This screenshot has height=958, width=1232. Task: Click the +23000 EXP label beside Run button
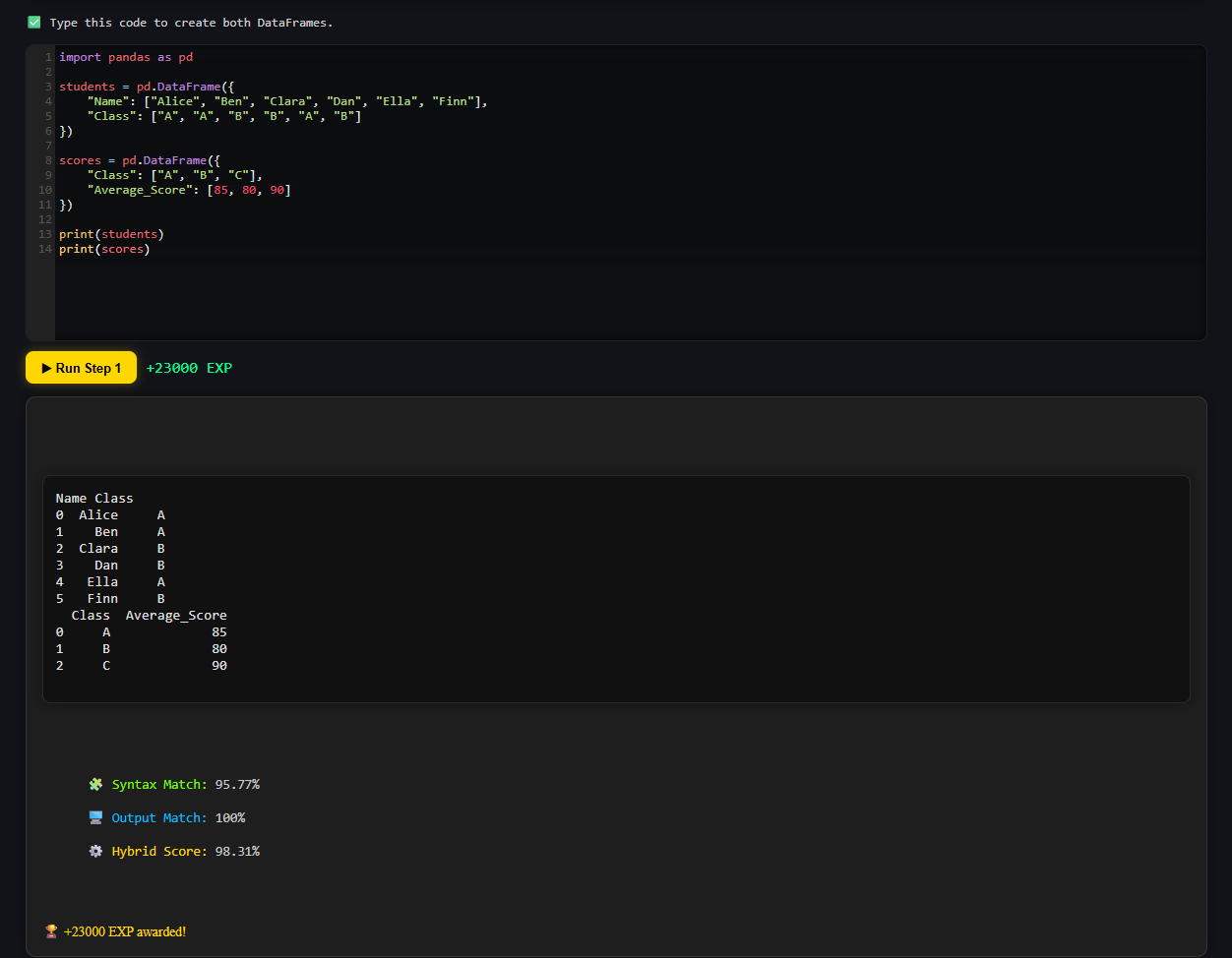coord(189,368)
